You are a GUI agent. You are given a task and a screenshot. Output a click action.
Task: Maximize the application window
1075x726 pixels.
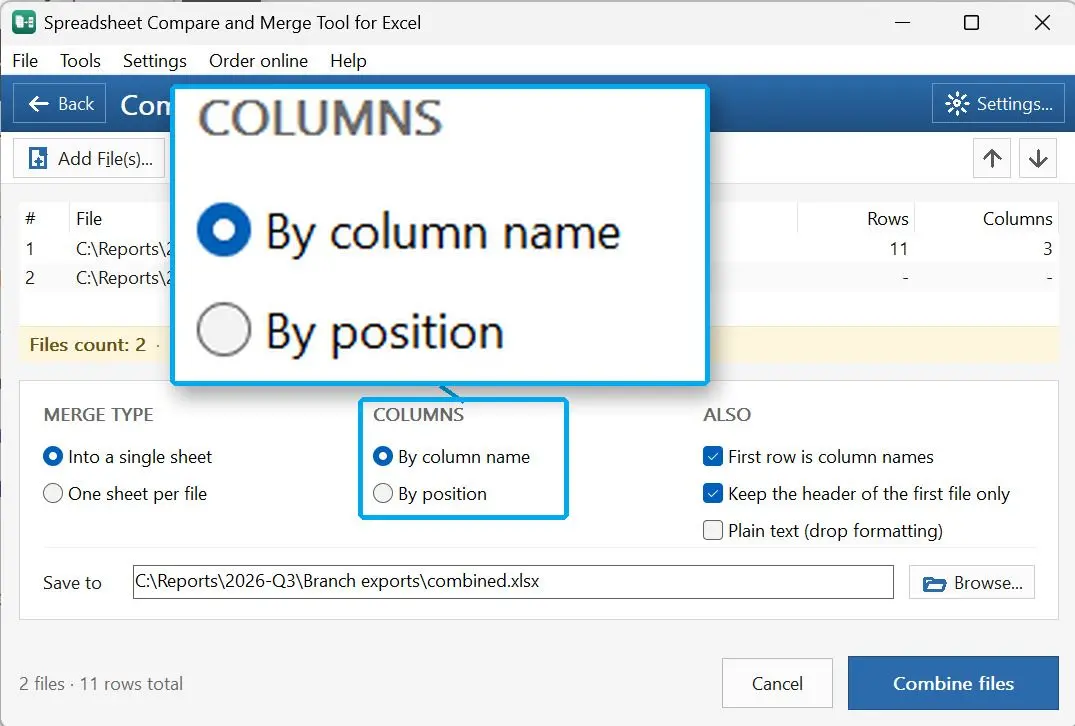click(971, 23)
